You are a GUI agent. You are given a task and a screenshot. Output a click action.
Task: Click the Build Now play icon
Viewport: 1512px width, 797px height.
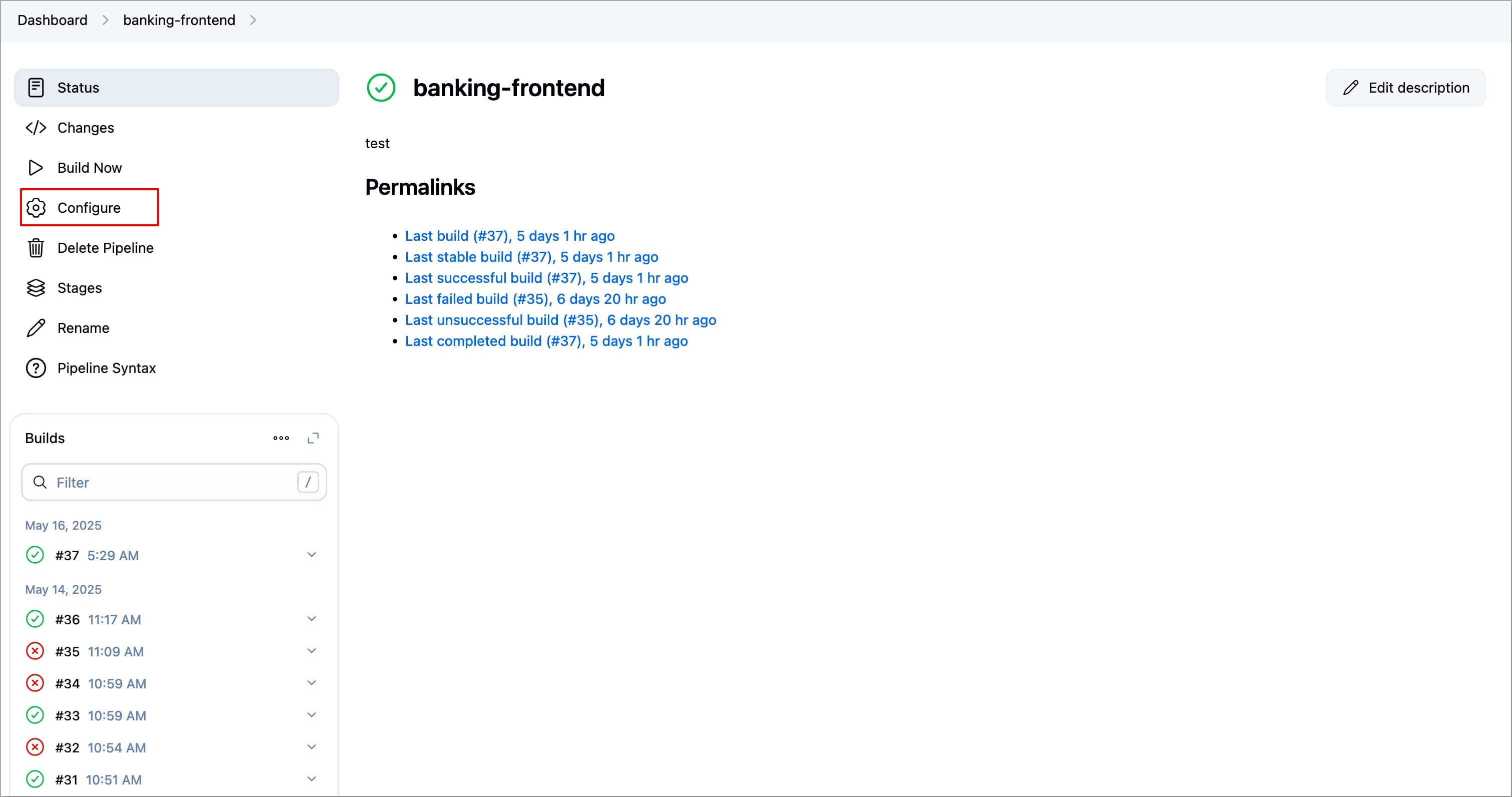point(35,168)
